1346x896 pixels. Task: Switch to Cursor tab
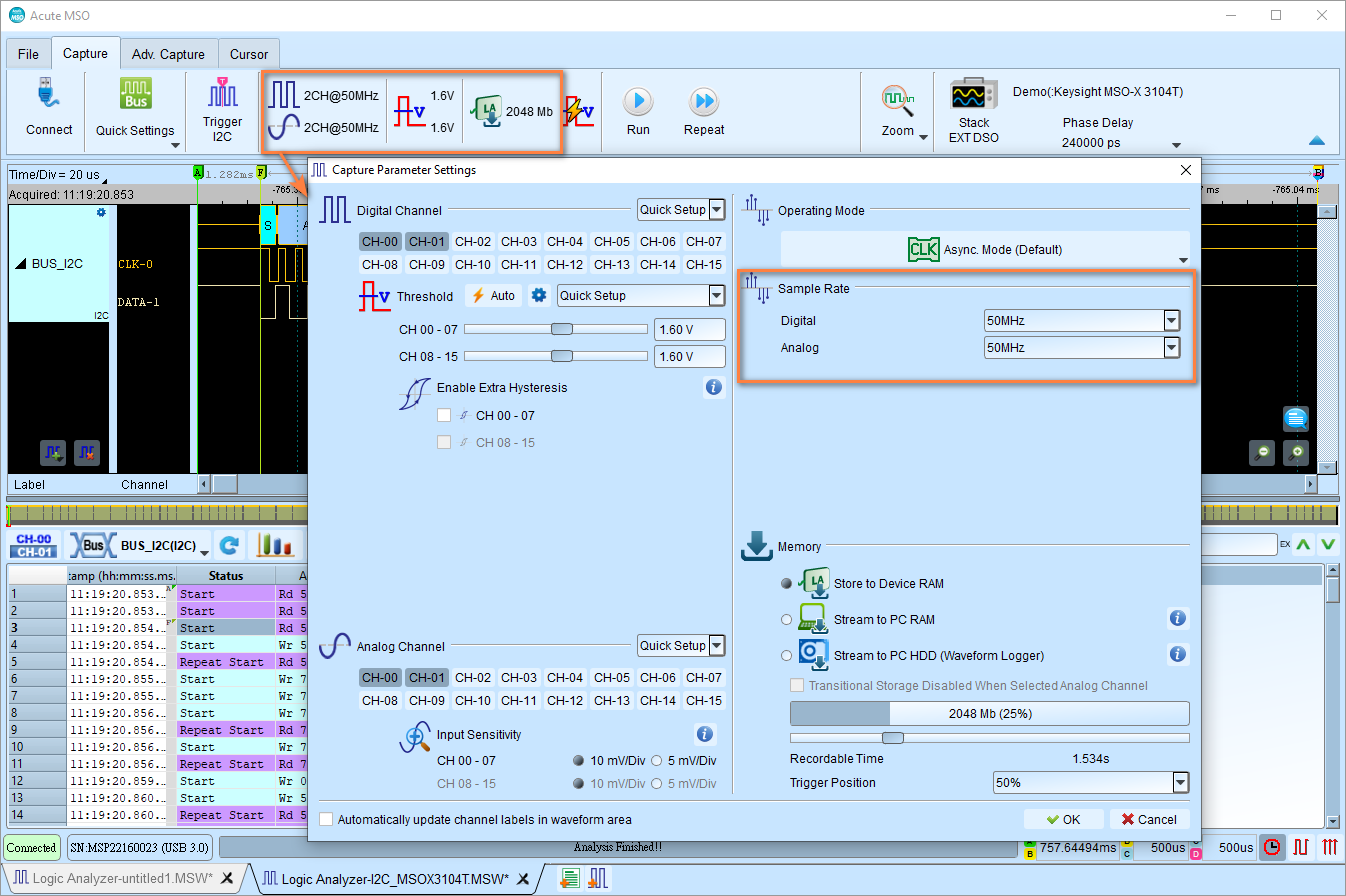pos(249,54)
